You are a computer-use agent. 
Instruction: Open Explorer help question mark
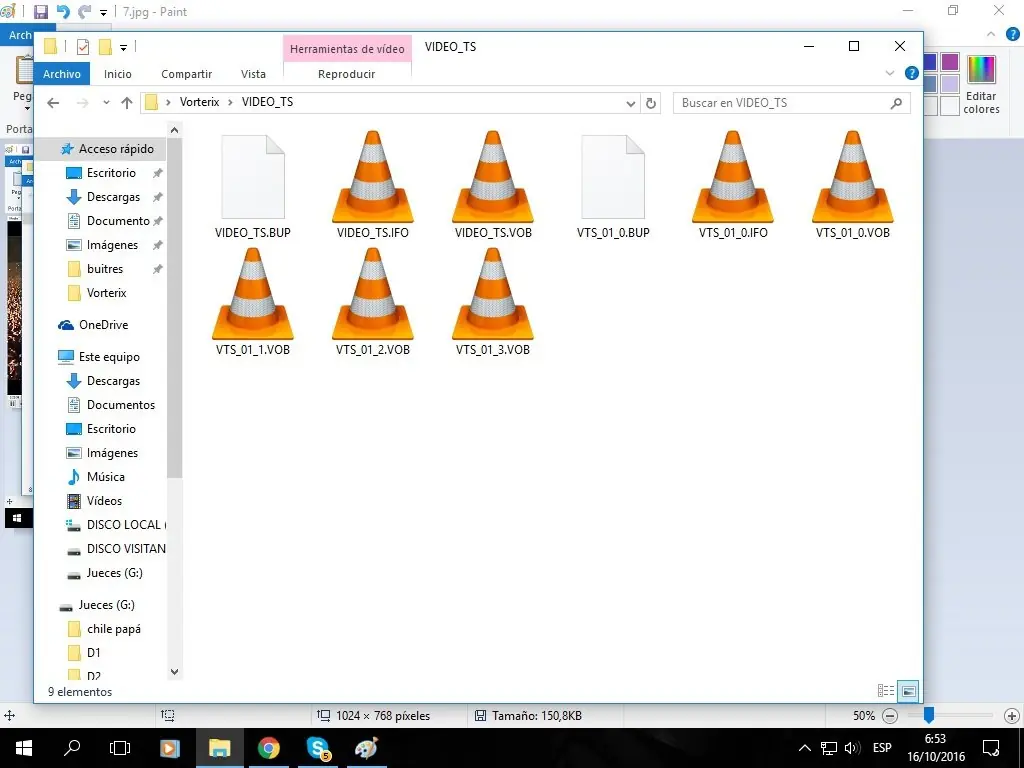click(912, 73)
